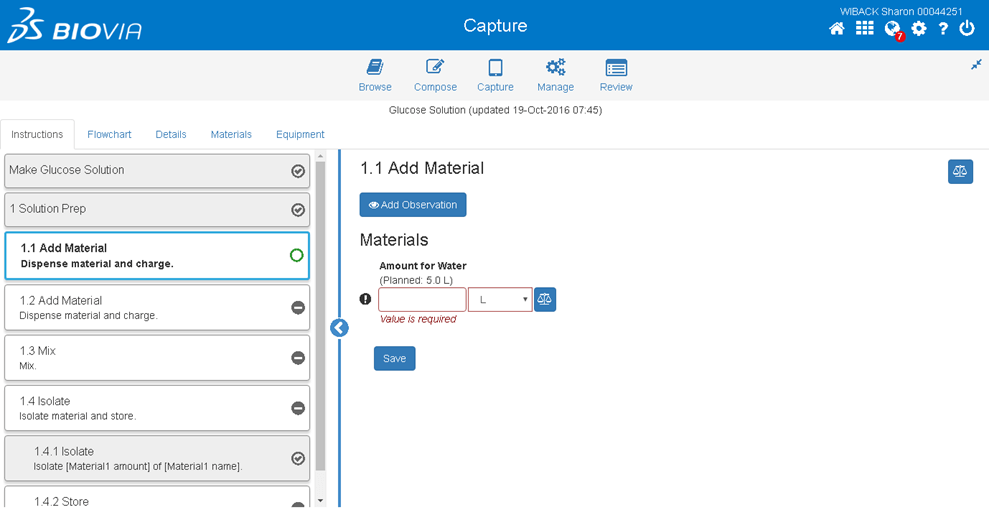Open the Manage gears icon
The height and width of the screenshot is (510, 989).
coord(555,68)
